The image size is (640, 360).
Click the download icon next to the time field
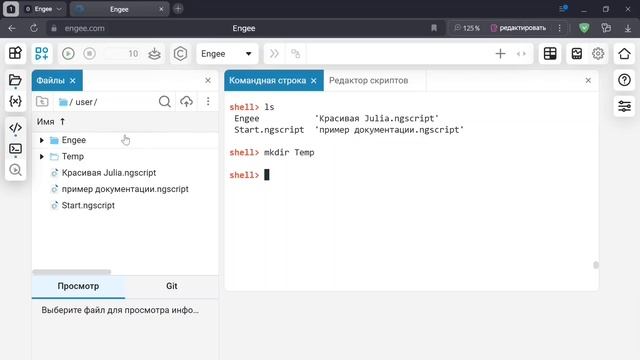154,53
